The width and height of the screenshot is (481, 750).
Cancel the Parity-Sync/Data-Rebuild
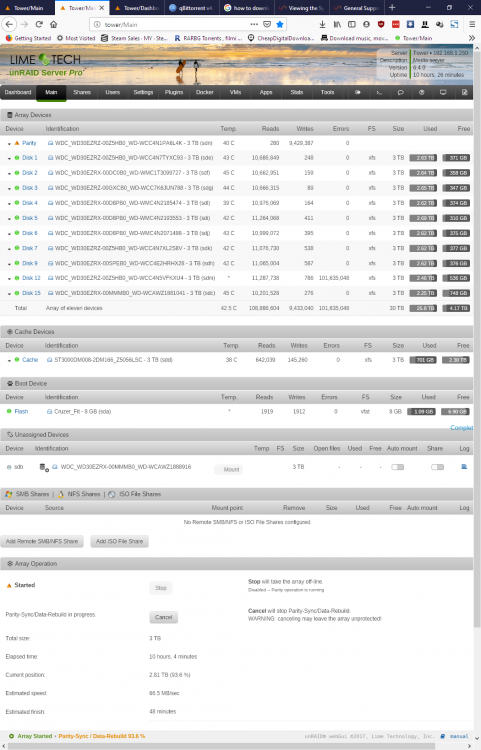[164, 617]
